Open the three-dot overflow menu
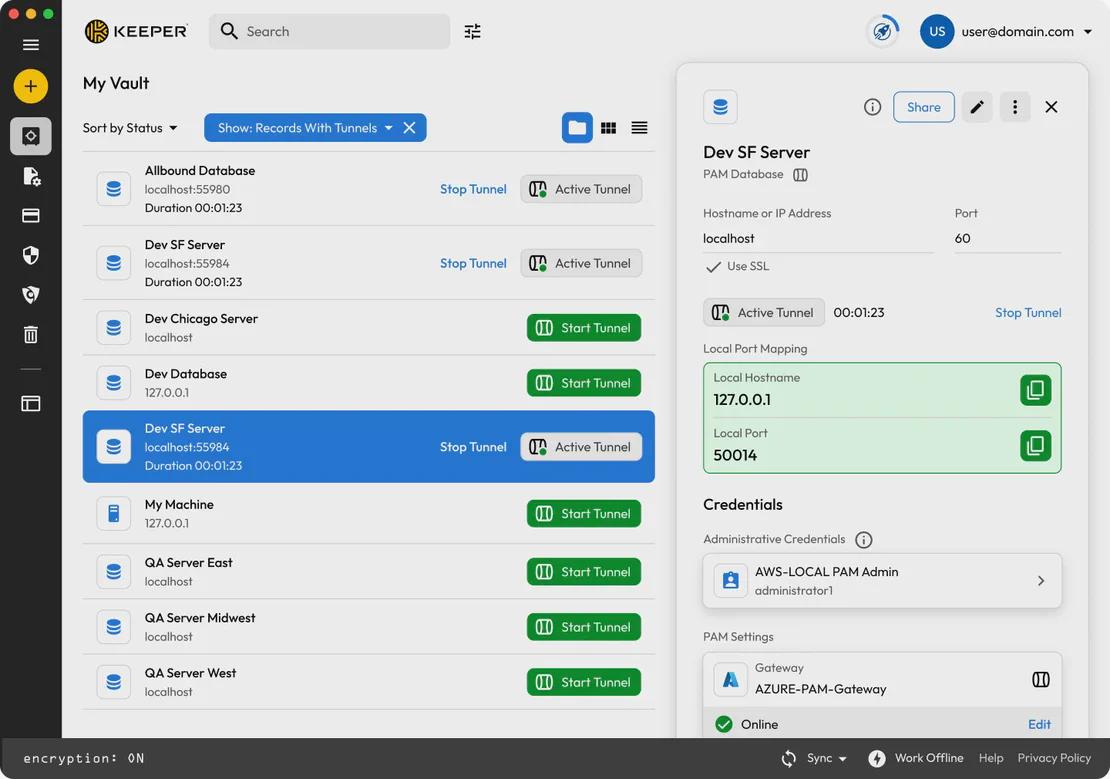The height and width of the screenshot is (779, 1110). pos(1015,106)
